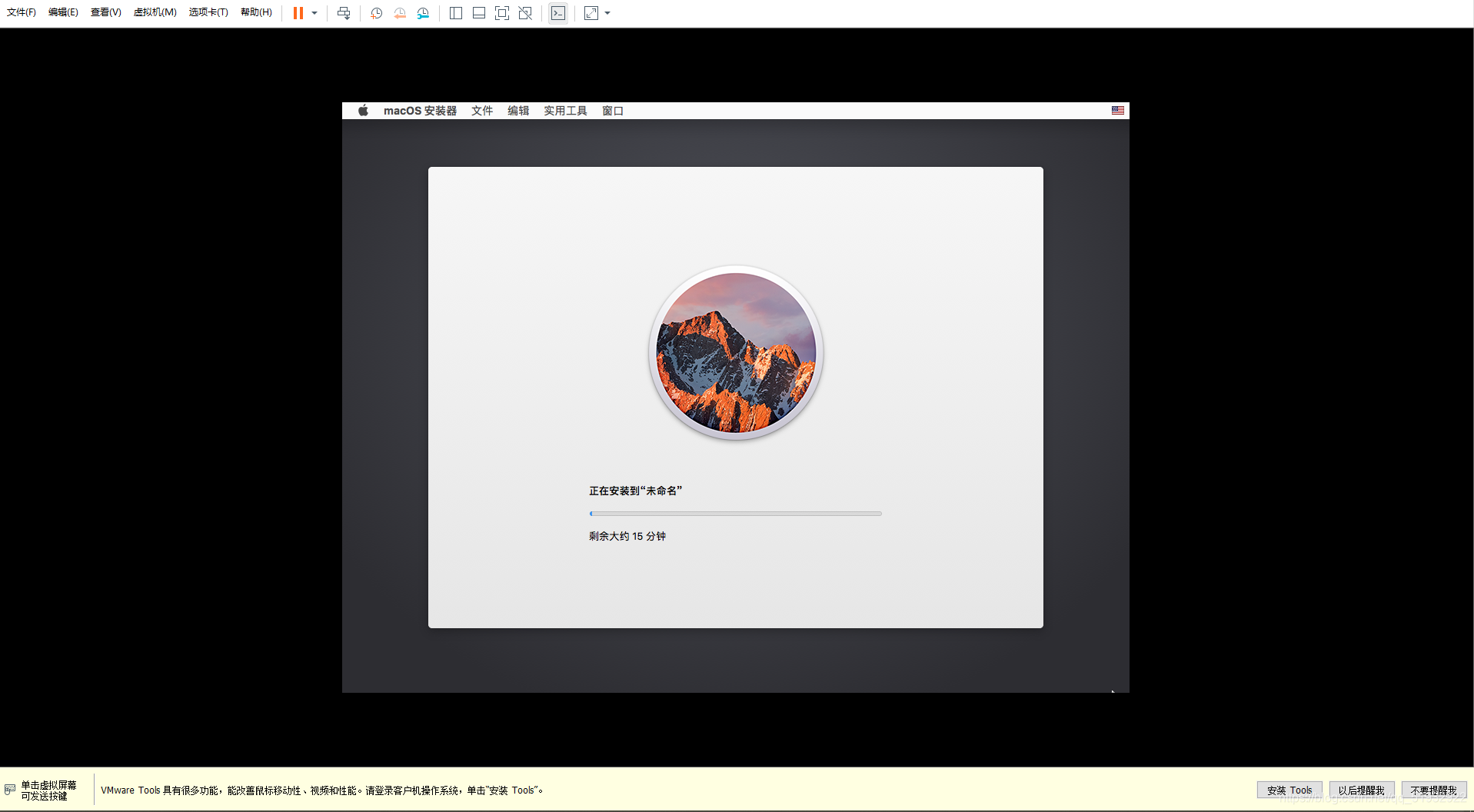Open the 选项卡(T) menu
This screenshot has height=812, width=1474.
pos(208,12)
